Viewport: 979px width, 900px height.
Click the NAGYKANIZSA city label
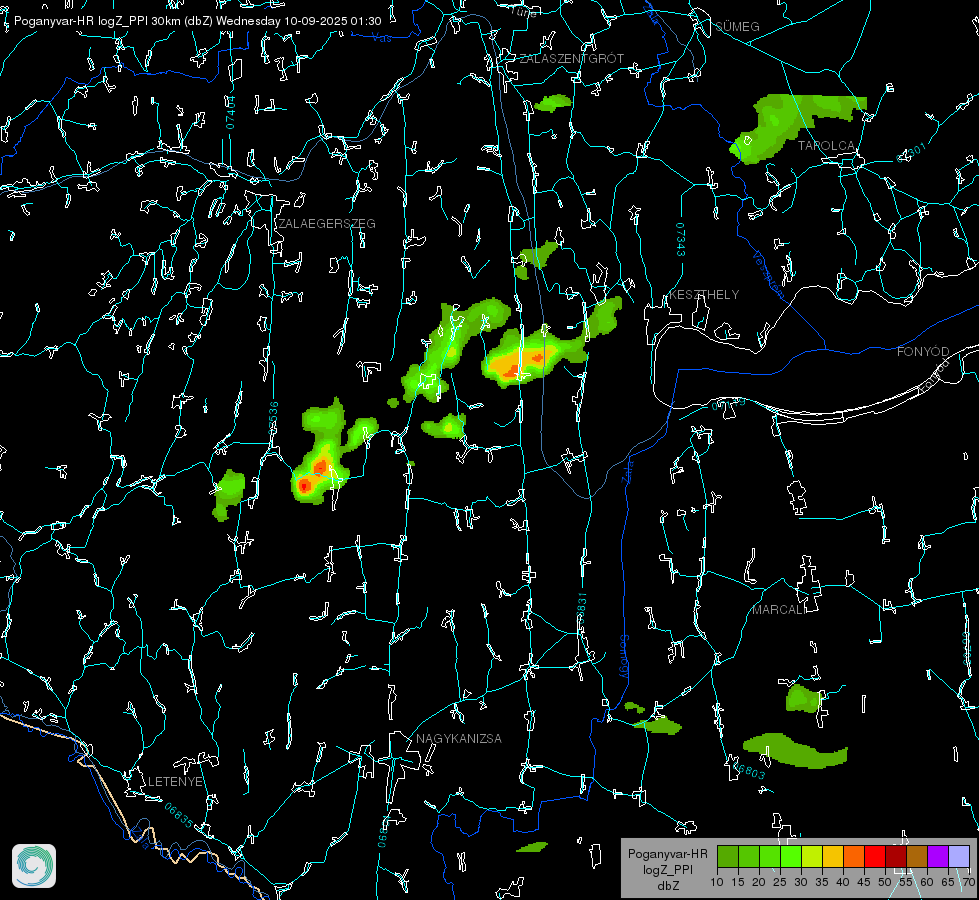tap(459, 739)
